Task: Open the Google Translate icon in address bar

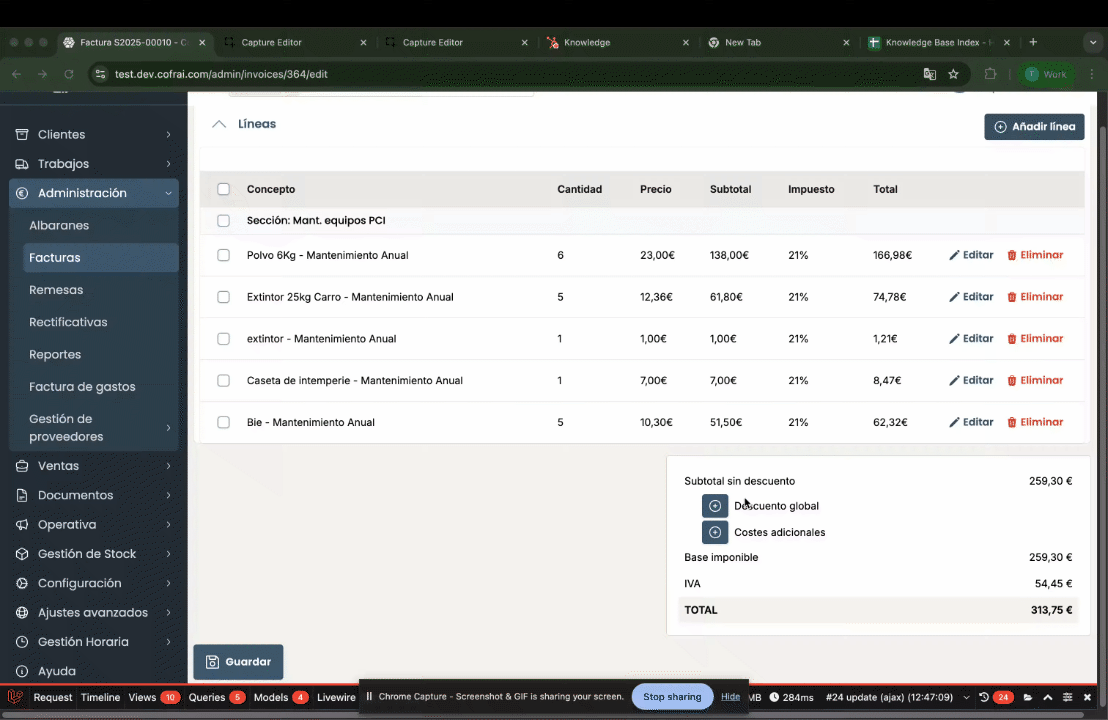Action: [929, 74]
